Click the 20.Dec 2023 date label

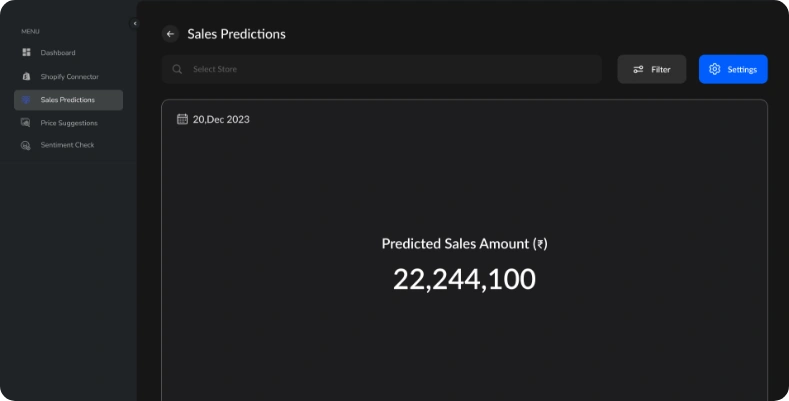[x=221, y=119]
